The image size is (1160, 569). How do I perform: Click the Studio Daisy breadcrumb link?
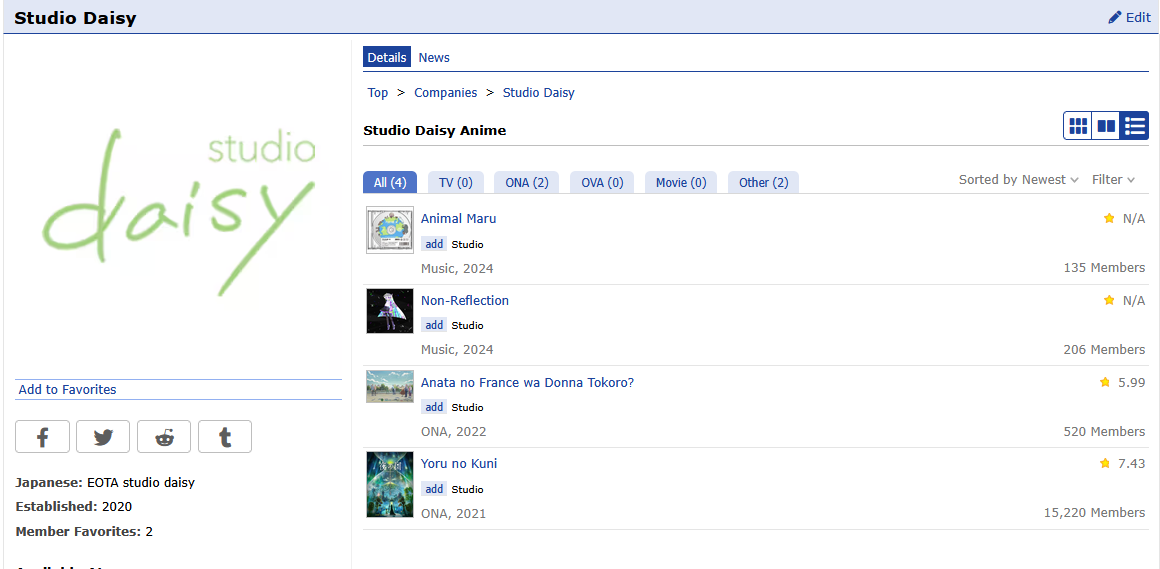click(539, 92)
